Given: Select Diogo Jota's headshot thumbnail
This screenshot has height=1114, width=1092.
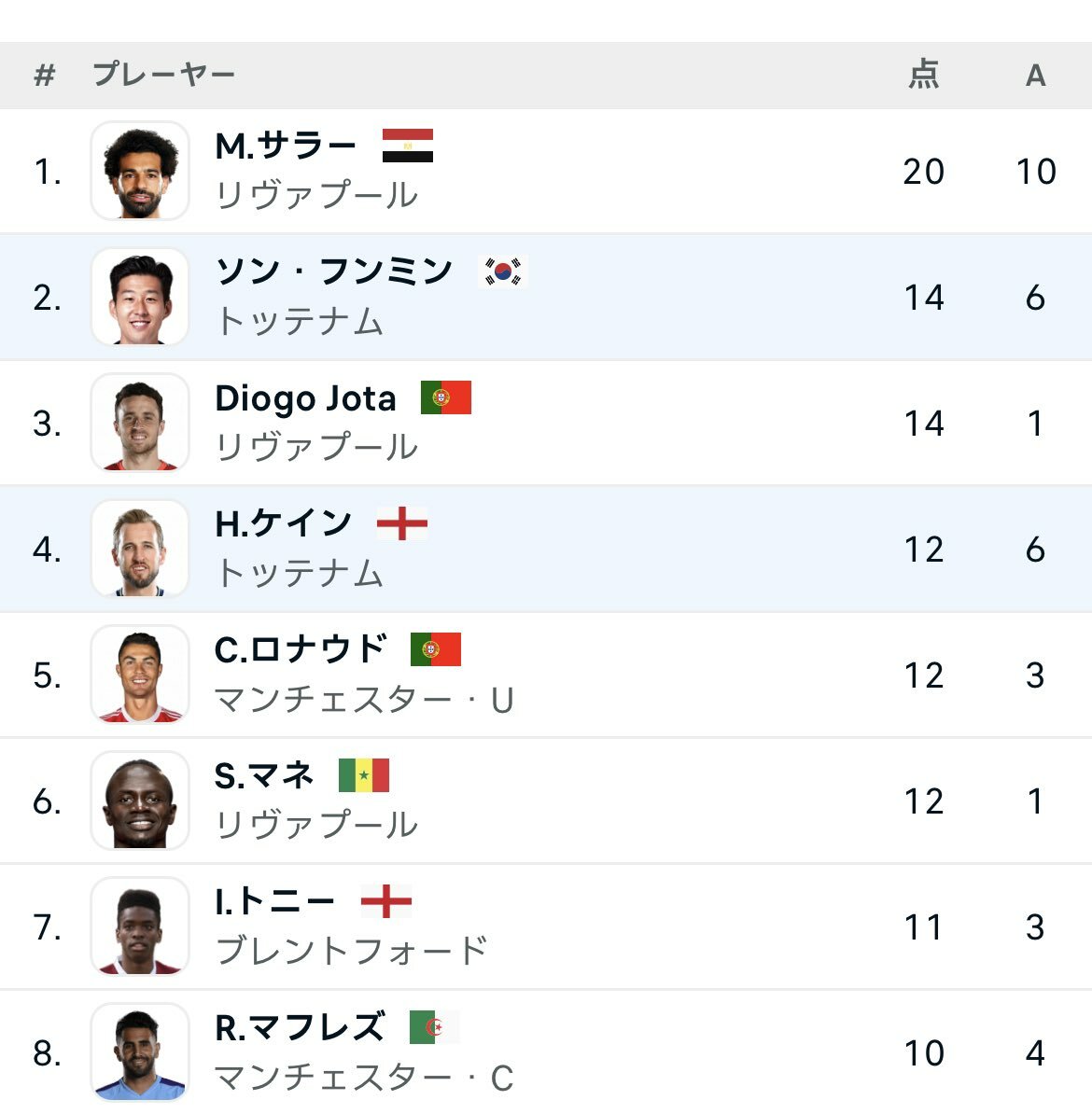Looking at the screenshot, I should tap(140, 423).
